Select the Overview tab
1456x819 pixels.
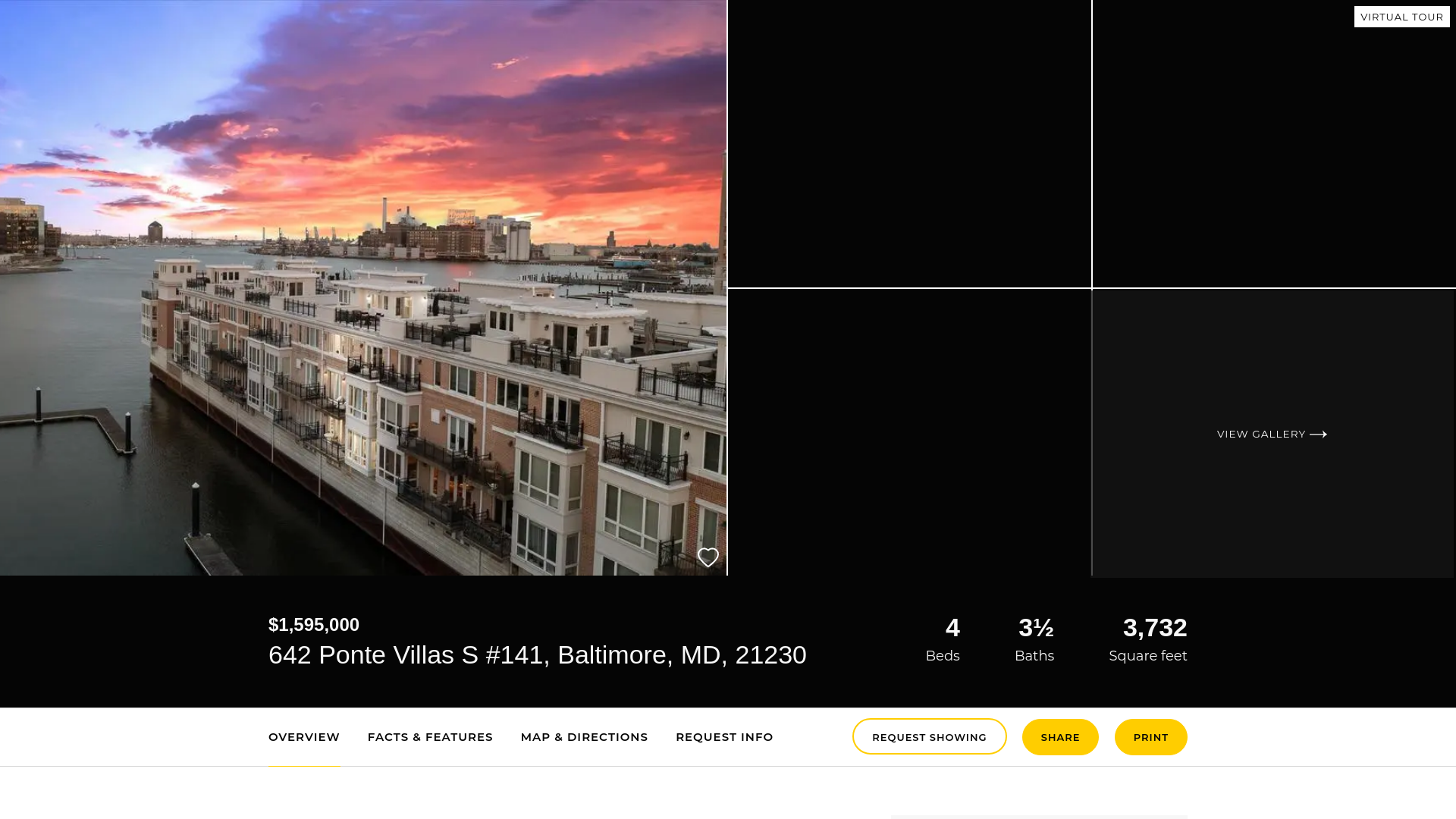(x=304, y=737)
